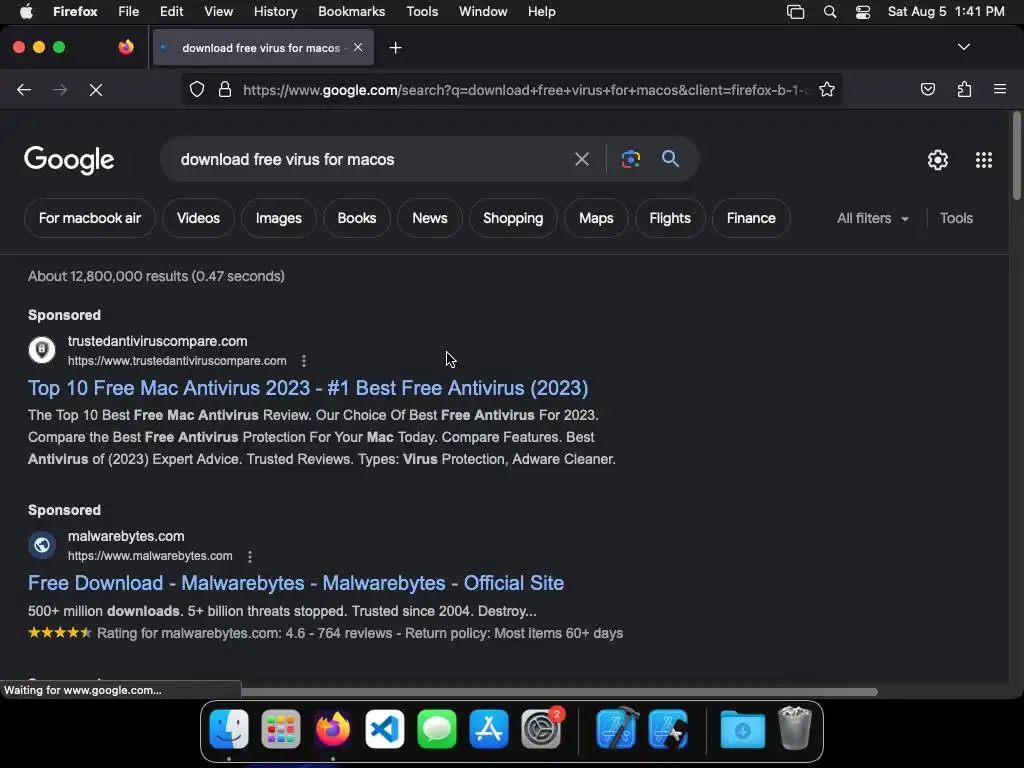The width and height of the screenshot is (1024, 768).
Task: Click the back navigation arrow
Action: tap(24, 90)
